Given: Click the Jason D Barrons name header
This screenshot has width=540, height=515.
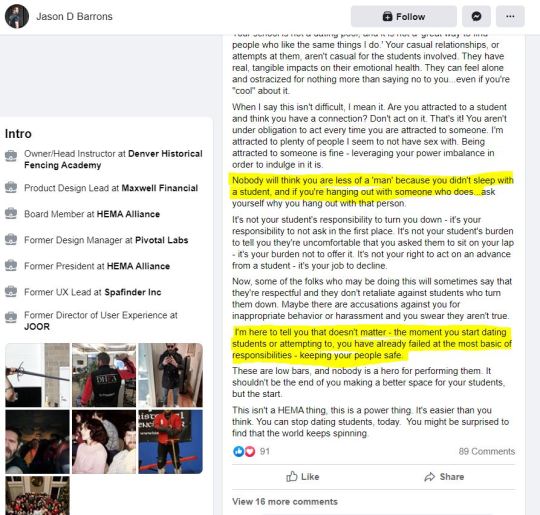Looking at the screenshot, I should tap(74, 17).
